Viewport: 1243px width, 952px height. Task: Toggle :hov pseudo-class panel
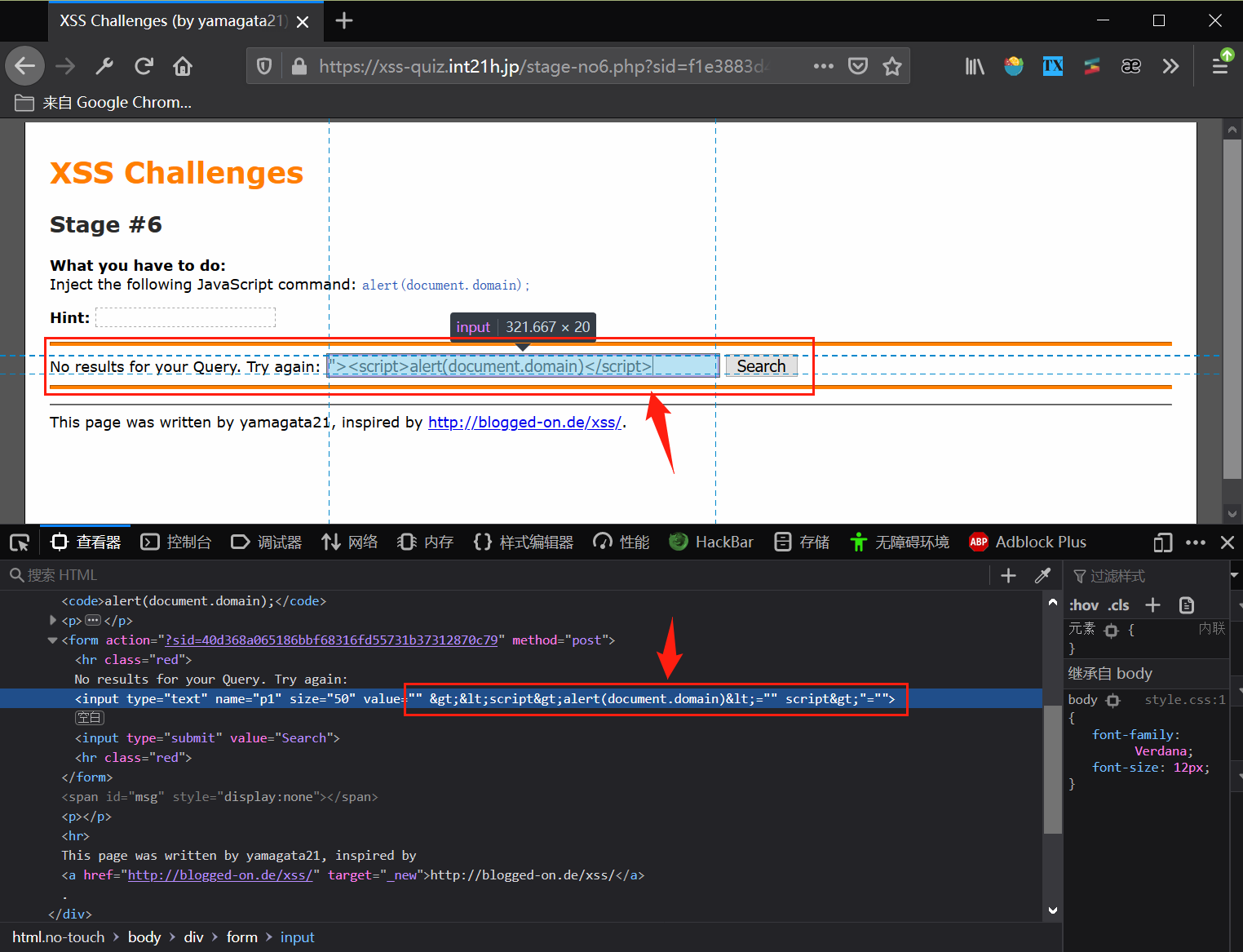tap(1084, 605)
